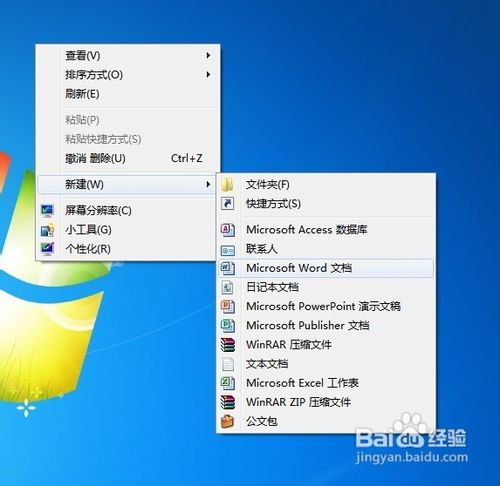Open the 排序方式(O) menu item

128,74
